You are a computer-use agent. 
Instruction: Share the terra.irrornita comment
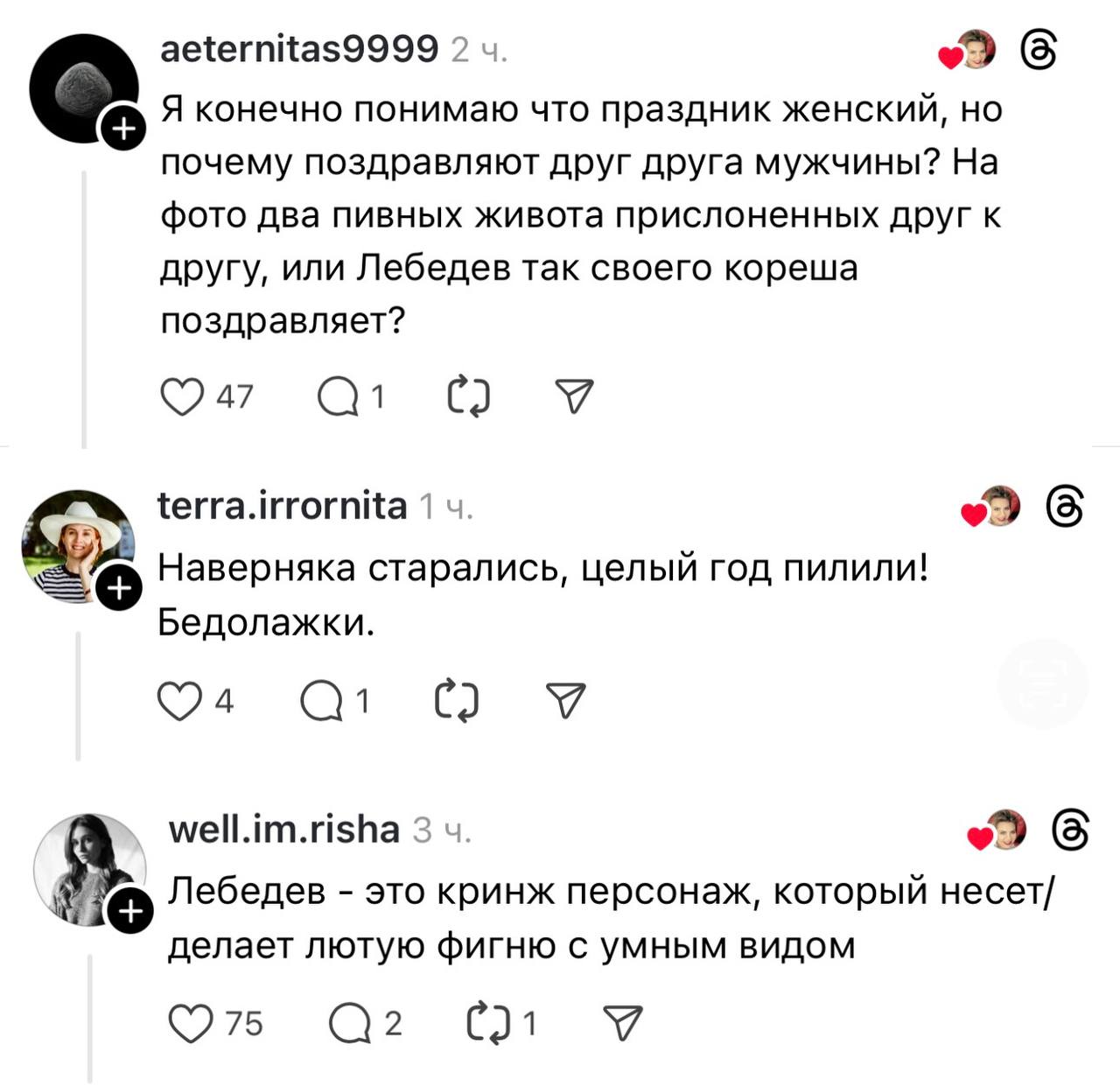[x=565, y=701]
